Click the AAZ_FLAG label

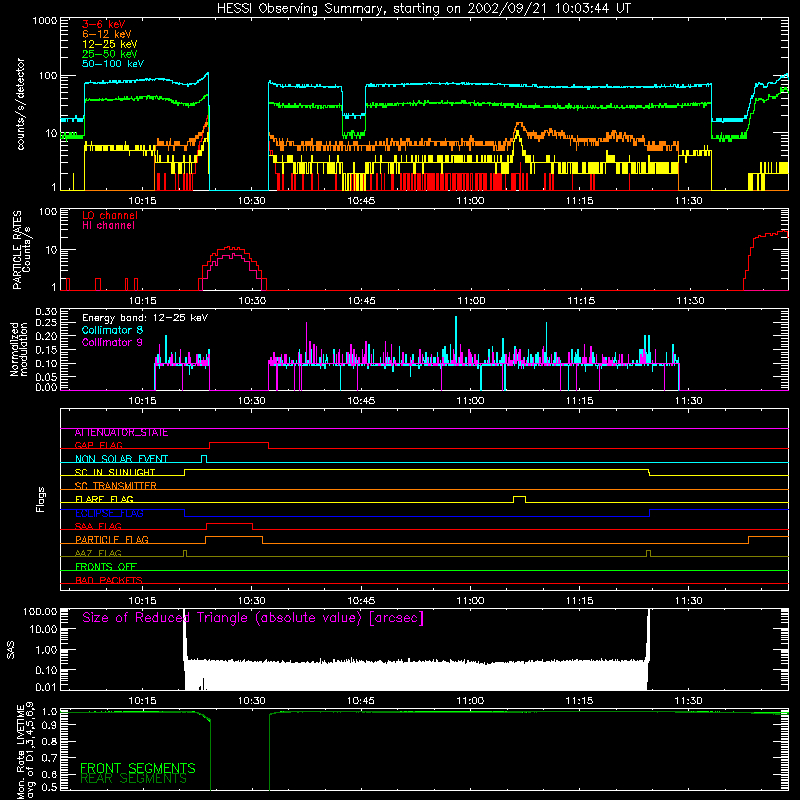(x=98, y=554)
